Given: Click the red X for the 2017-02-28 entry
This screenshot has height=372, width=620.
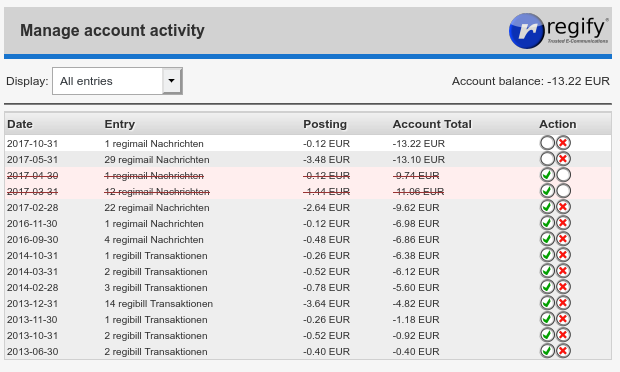Looking at the screenshot, I should (563, 207).
